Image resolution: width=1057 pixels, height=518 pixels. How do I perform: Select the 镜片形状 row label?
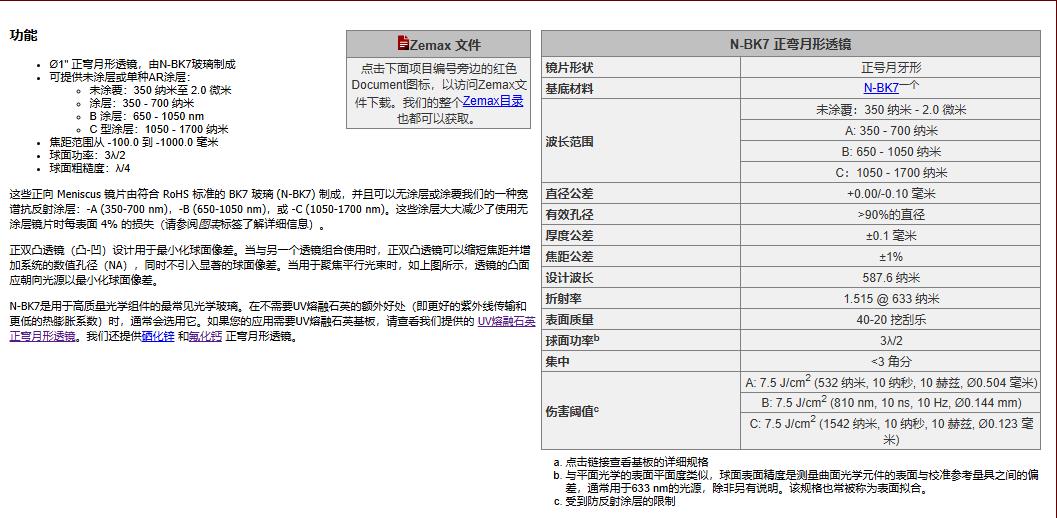click(570, 68)
